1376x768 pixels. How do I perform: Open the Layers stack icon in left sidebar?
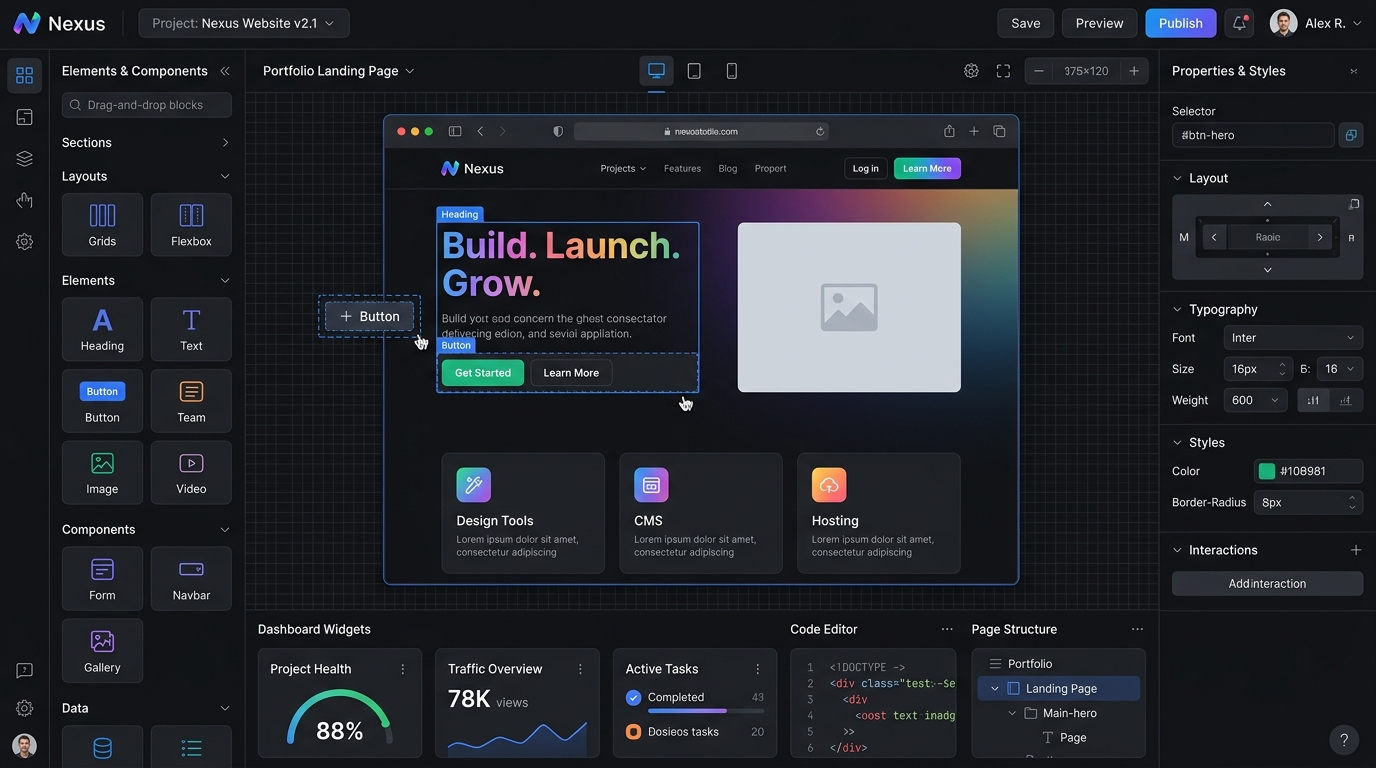25,159
